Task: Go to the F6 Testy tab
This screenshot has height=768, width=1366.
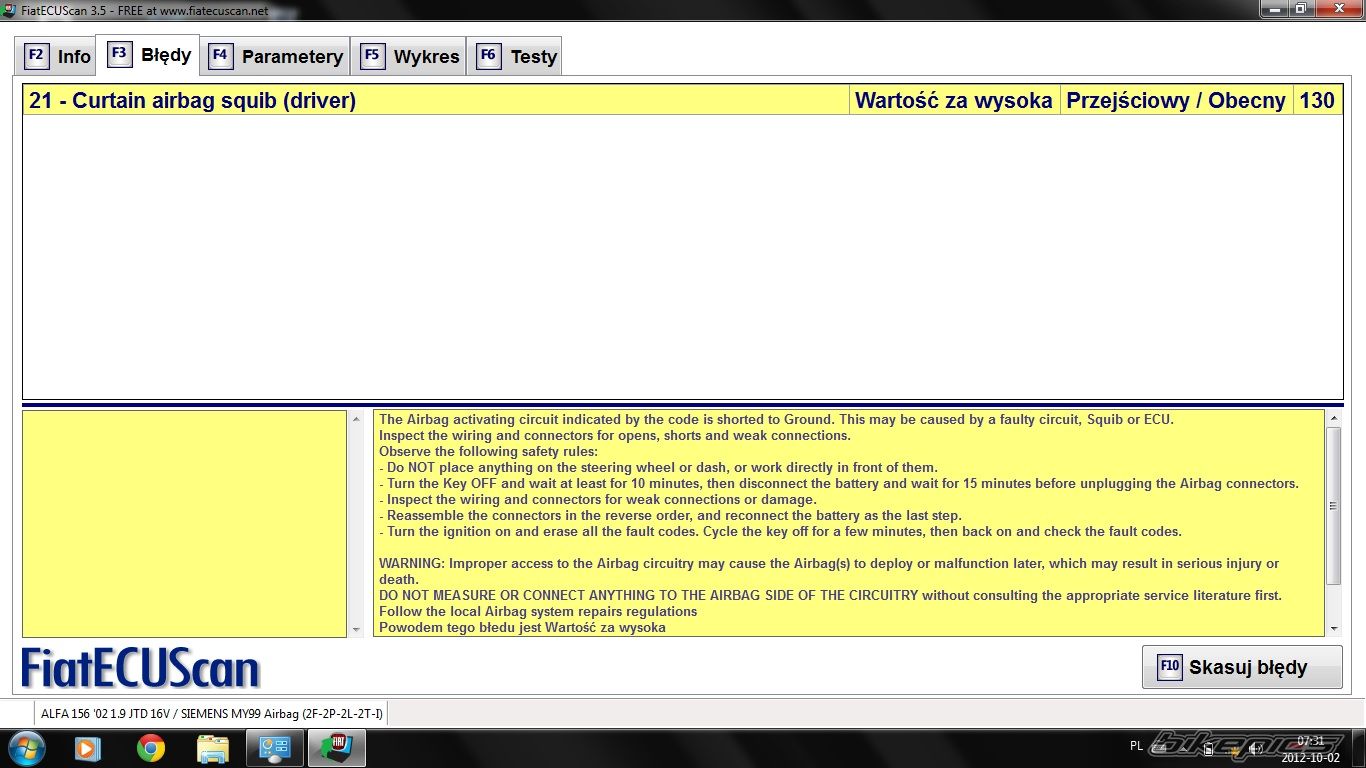Action: (x=518, y=56)
